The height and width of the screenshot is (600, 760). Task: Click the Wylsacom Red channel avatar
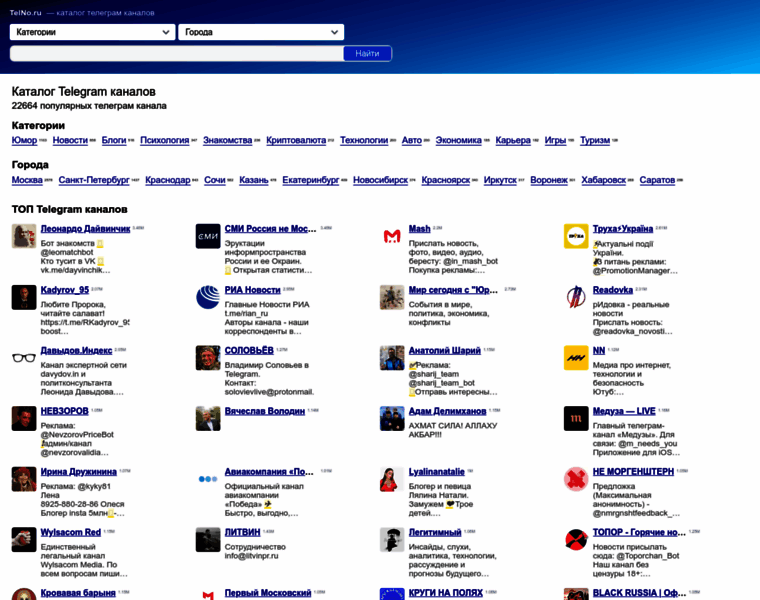pyautogui.click(x=24, y=539)
